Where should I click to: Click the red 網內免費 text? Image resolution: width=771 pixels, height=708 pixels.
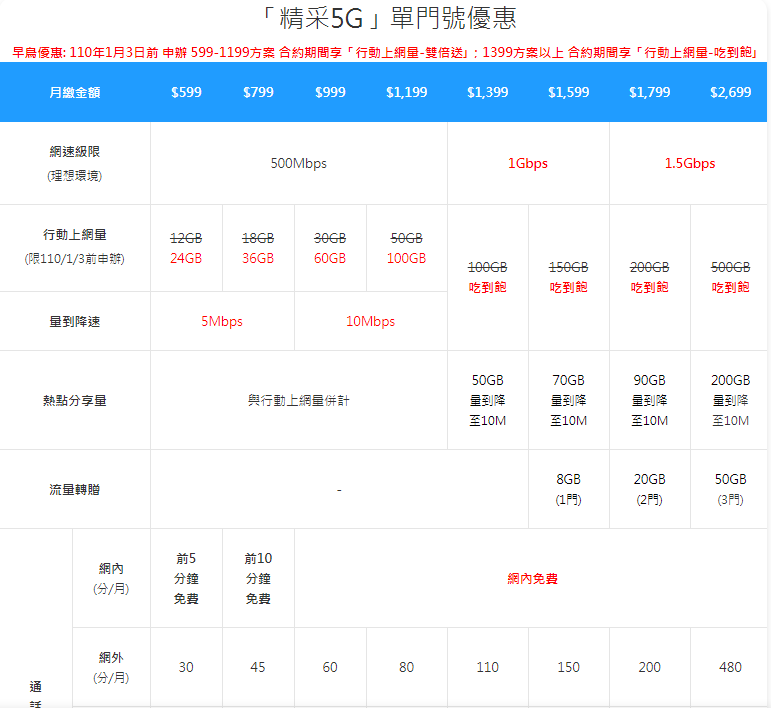(x=532, y=578)
